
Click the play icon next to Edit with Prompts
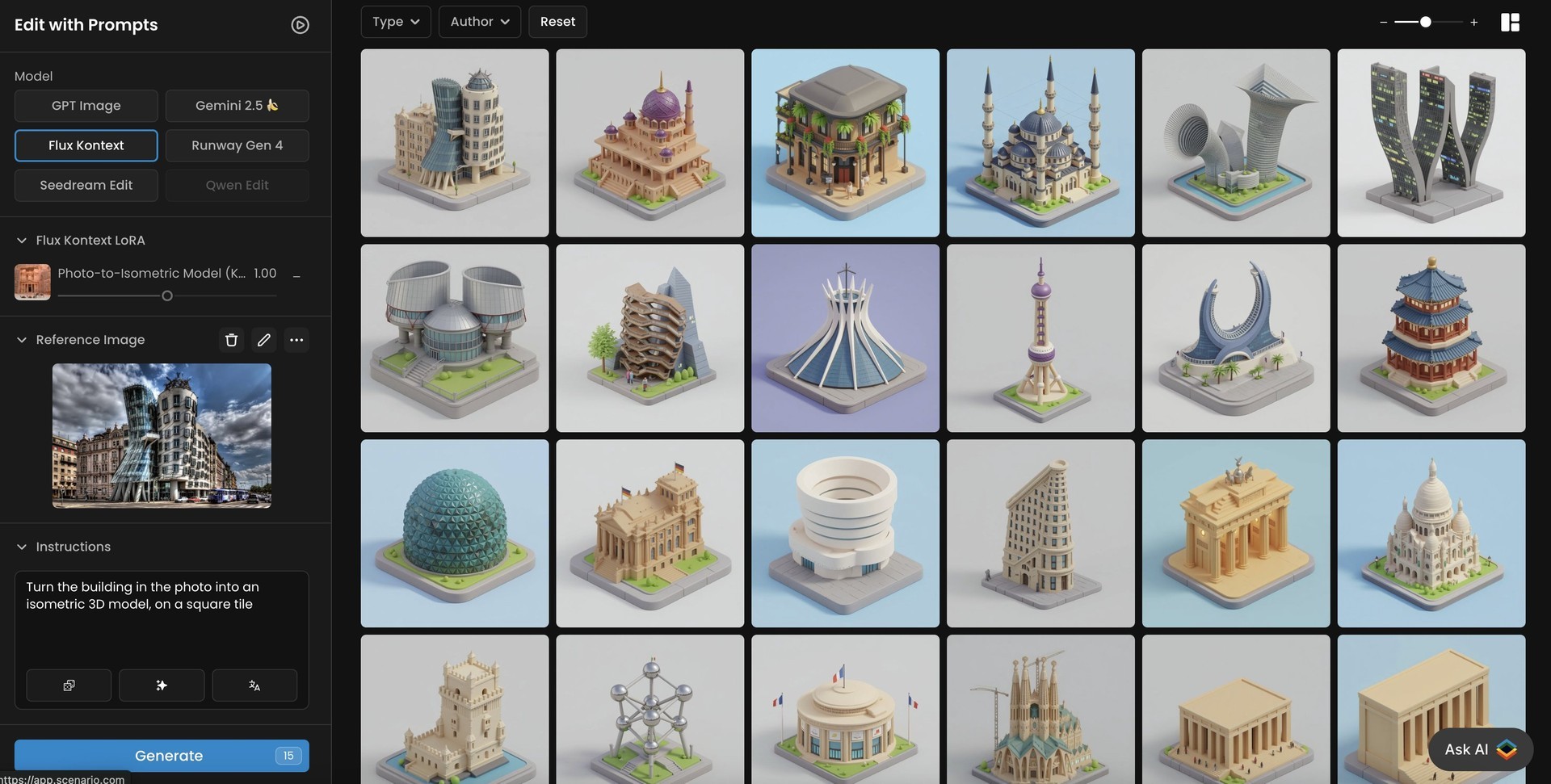click(300, 24)
